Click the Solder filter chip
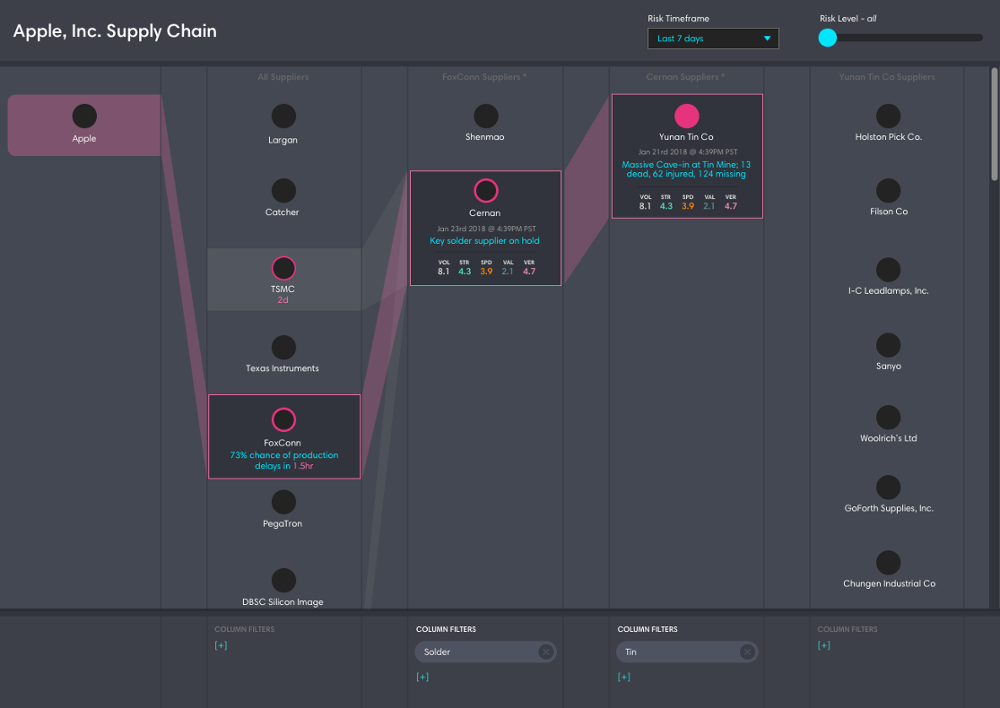This screenshot has height=708, width=1000. [485, 652]
